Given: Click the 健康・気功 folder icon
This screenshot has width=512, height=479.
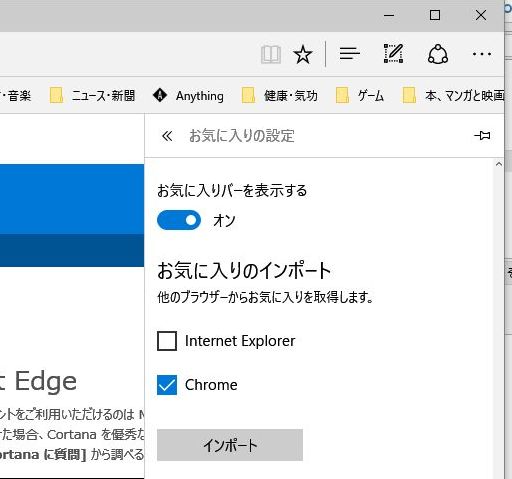Looking at the screenshot, I should [248, 95].
